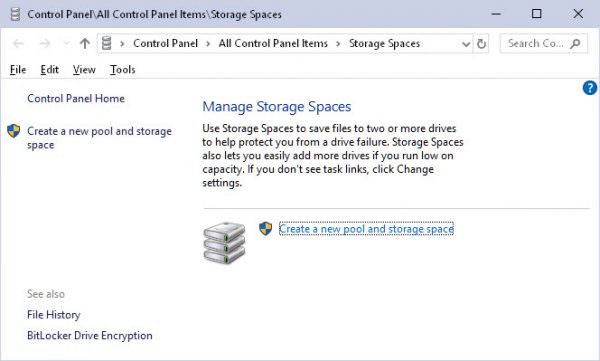Open Control Panel Home link
The height and width of the screenshot is (361, 600).
tap(76, 98)
